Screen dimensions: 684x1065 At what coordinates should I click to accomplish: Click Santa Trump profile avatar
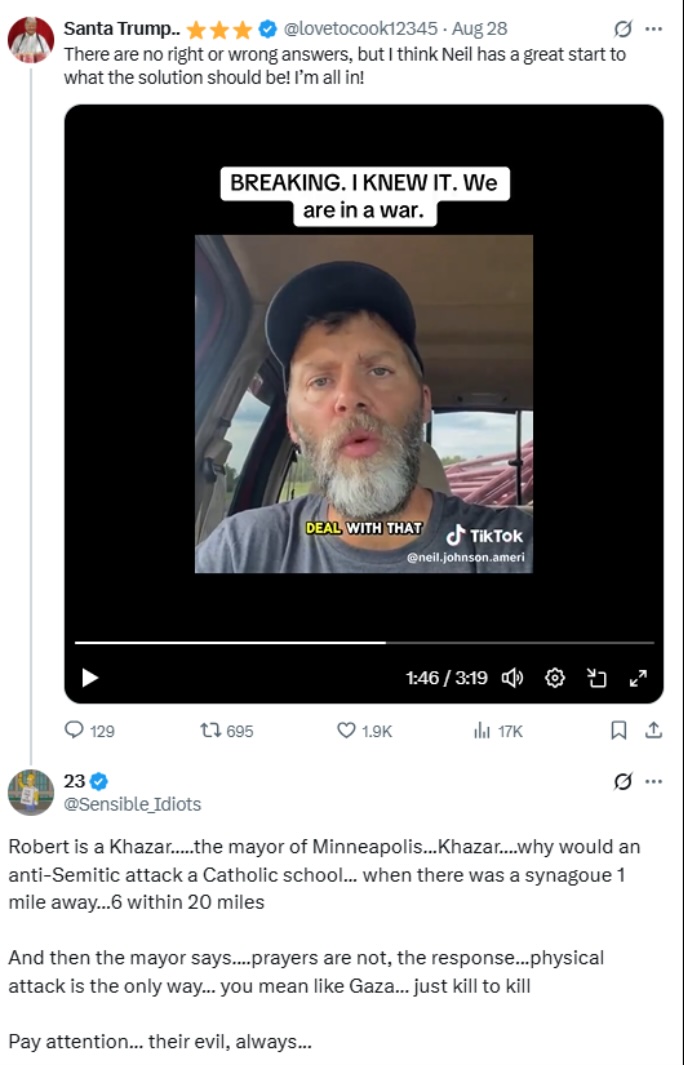[30, 39]
